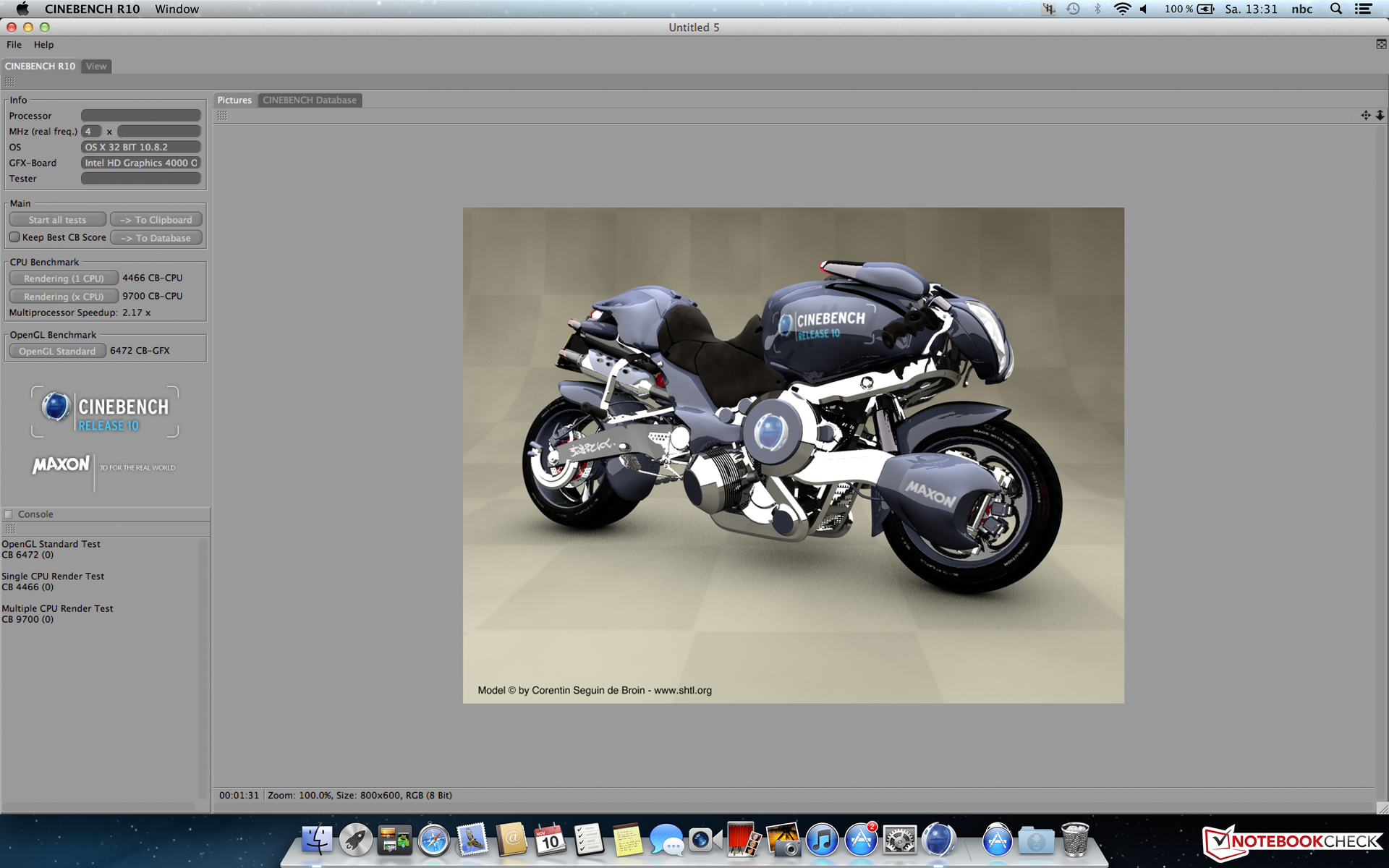Click the layout toggle icon at top right
Viewport: 1389px width, 868px height.
click(1381, 44)
